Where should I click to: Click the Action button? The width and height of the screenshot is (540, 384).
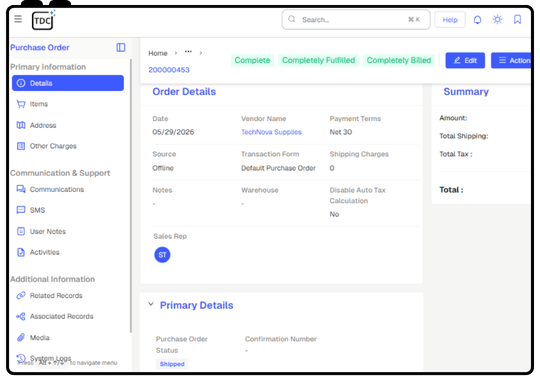pyautogui.click(x=511, y=60)
